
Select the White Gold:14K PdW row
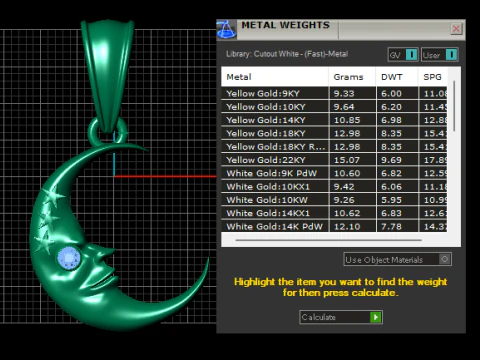point(334,226)
